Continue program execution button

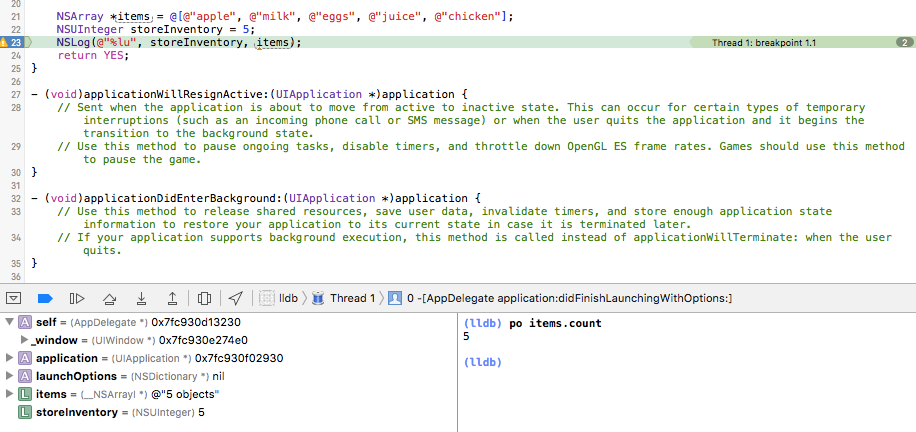coord(77,298)
